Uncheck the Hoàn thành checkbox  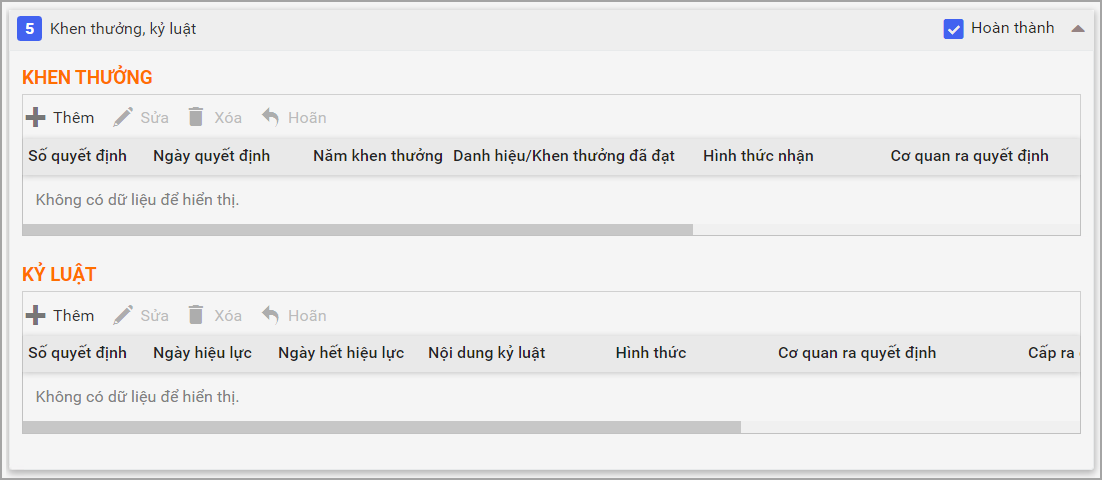(x=953, y=29)
